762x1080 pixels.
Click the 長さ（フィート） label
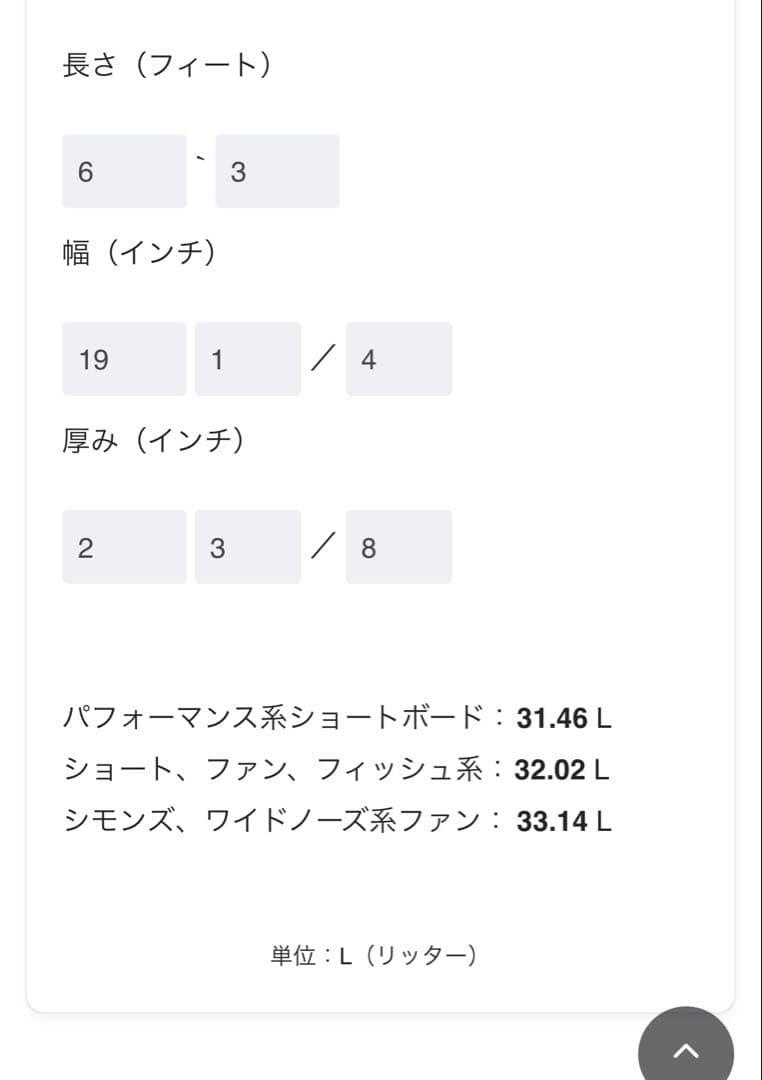pyautogui.click(x=167, y=66)
